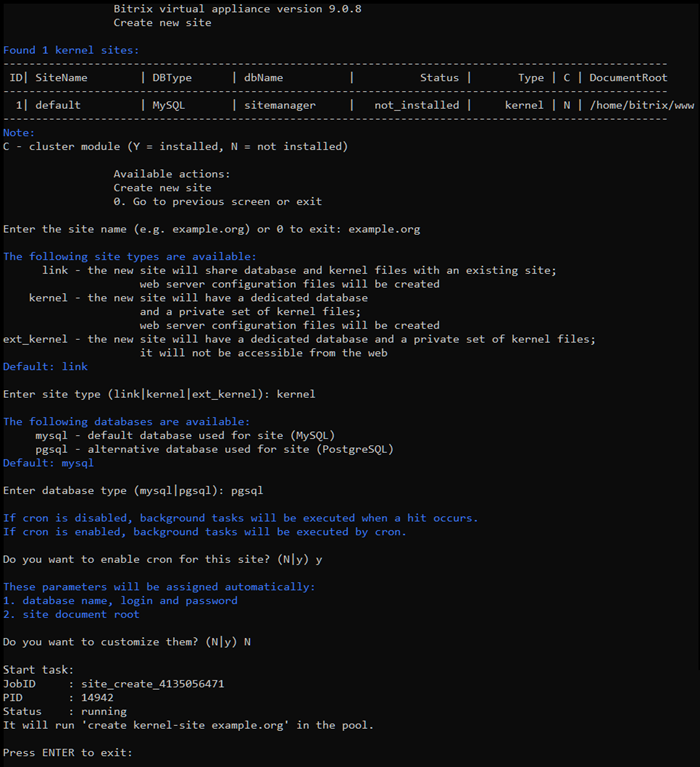Viewport: 700px width, 767px height.
Task: Click the 'Enter site type' prompt line
Action: tap(158, 394)
